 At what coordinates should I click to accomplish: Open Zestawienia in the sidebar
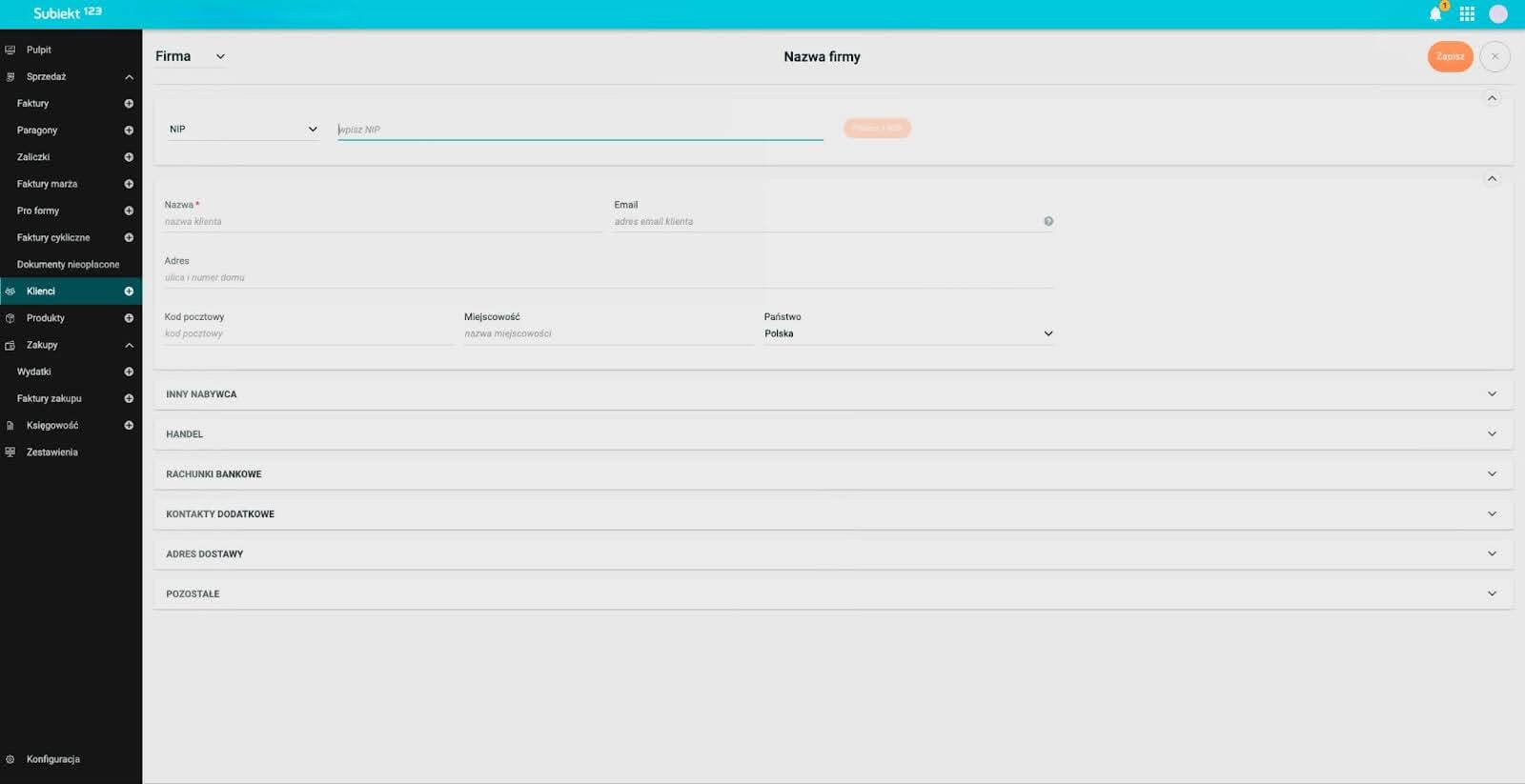(51, 452)
